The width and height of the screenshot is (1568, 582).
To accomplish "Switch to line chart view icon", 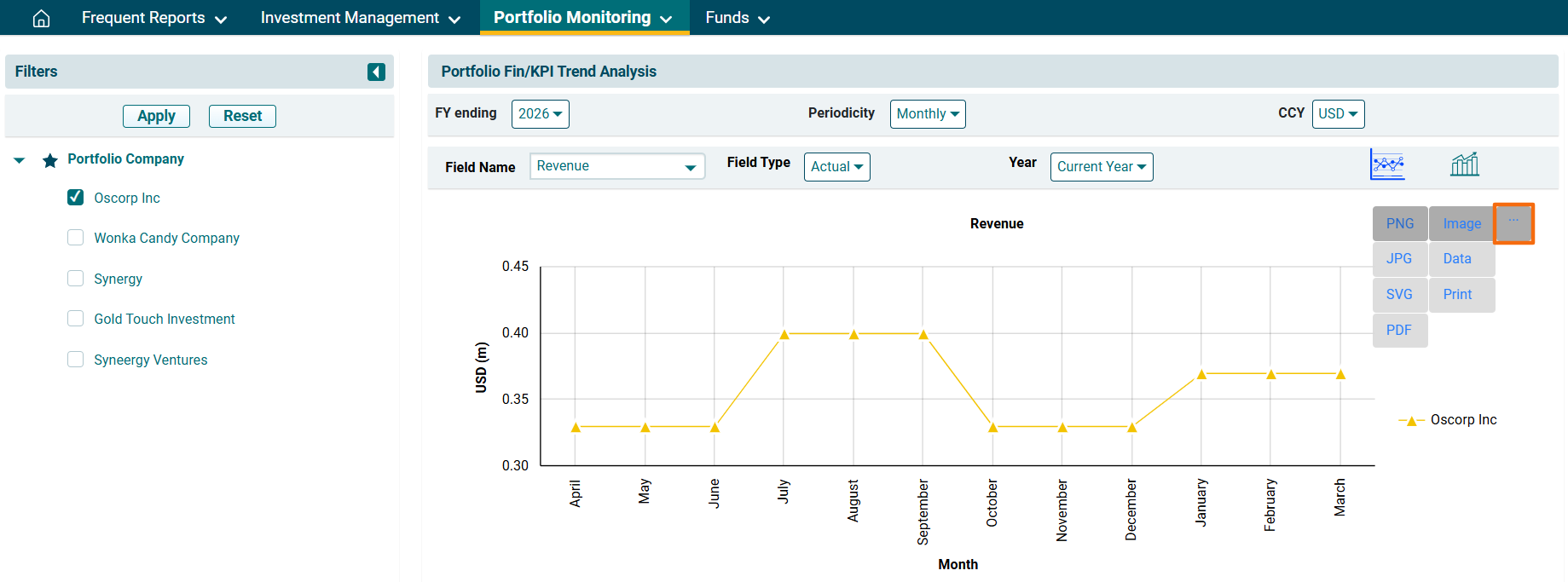I will [1387, 164].
